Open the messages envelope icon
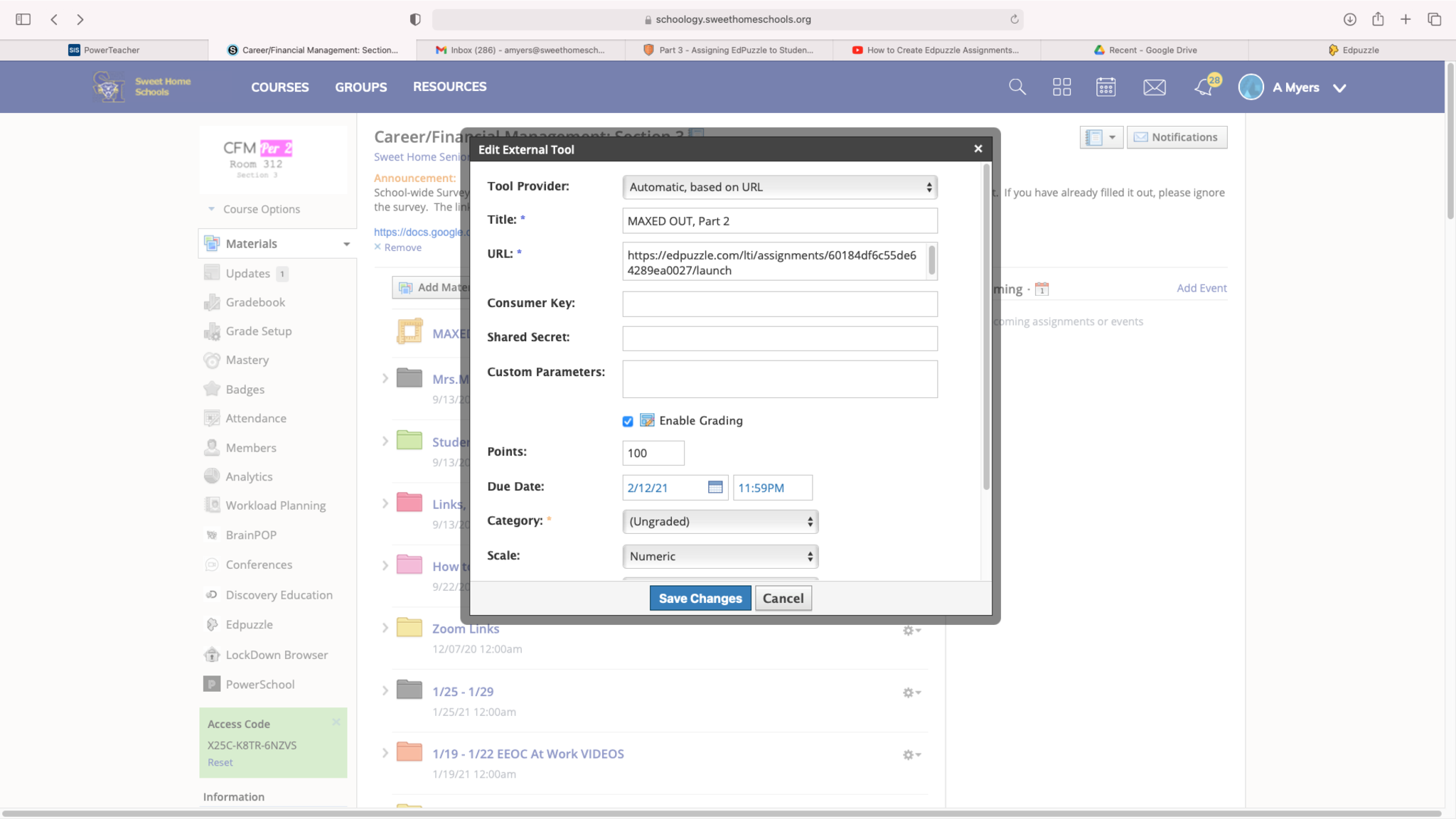This screenshot has width=1456, height=819. click(x=1154, y=87)
